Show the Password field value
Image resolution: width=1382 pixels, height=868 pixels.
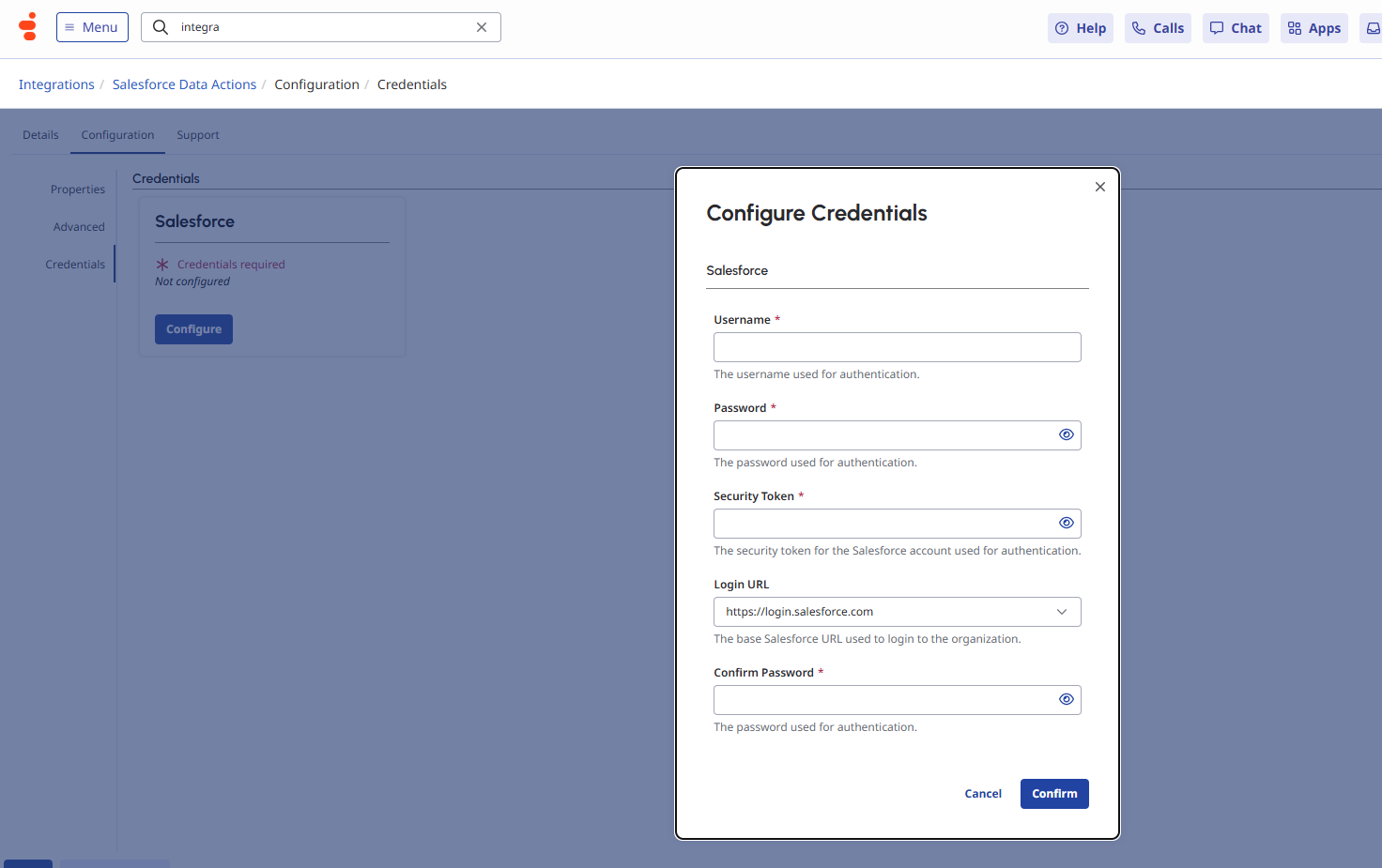[x=1067, y=434]
